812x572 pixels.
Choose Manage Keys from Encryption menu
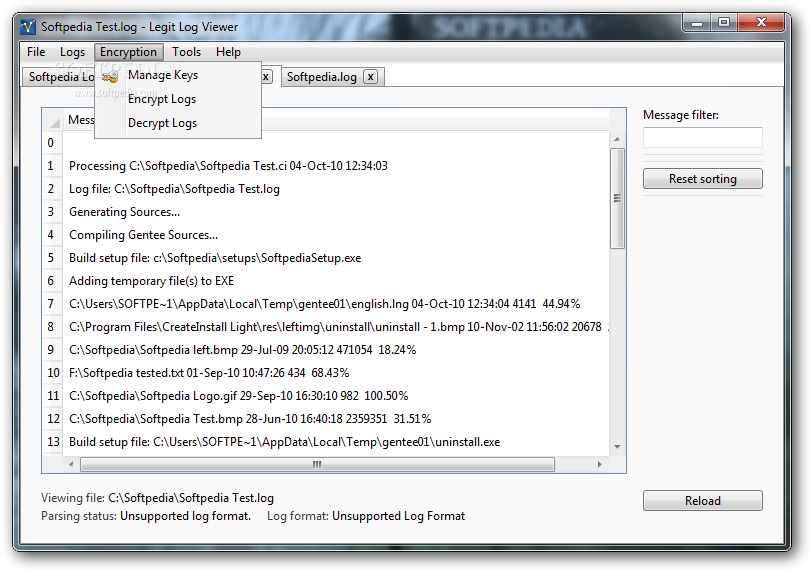(x=178, y=75)
